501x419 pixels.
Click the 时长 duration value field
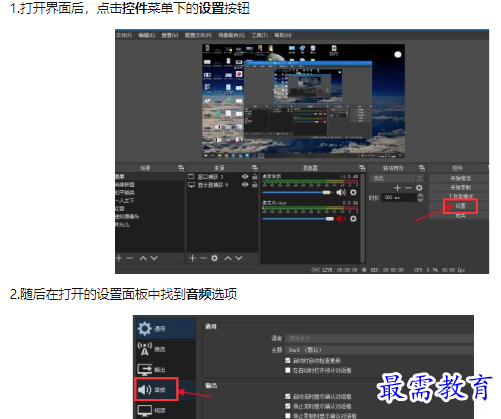point(399,198)
